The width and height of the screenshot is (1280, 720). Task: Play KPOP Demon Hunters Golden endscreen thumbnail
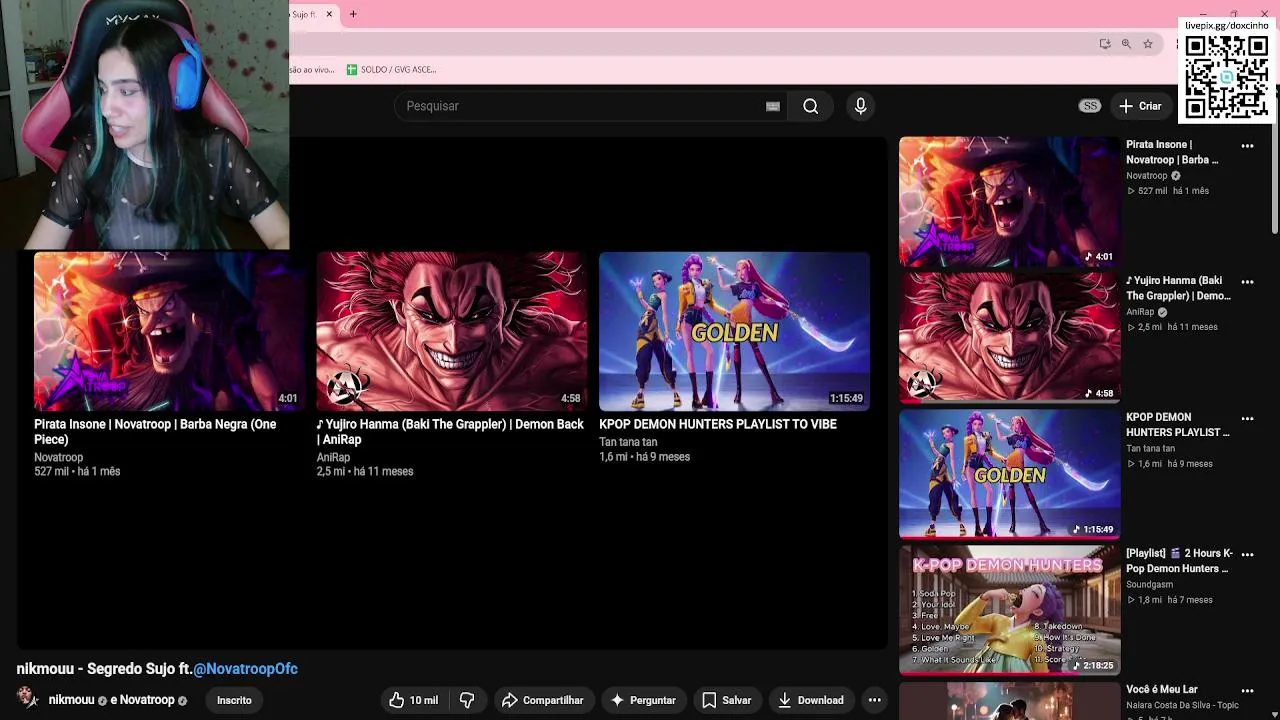pyautogui.click(x=734, y=331)
